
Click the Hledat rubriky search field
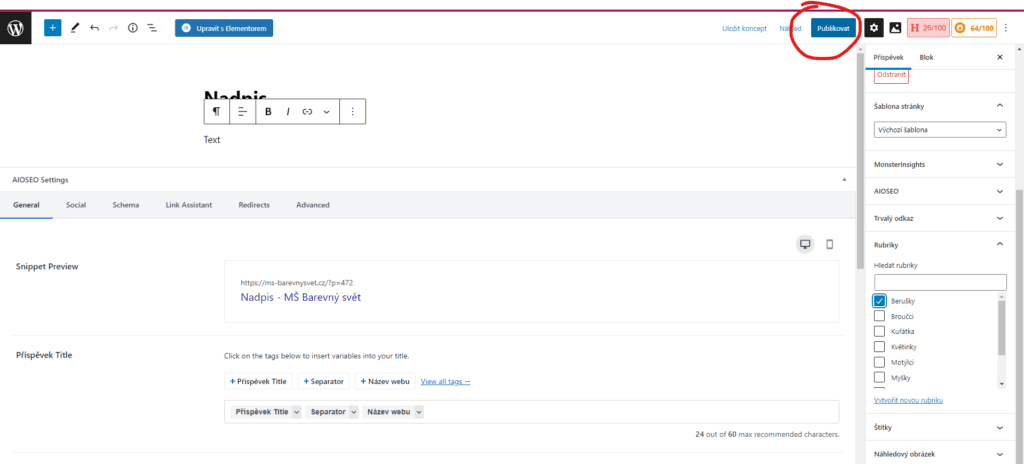click(939, 283)
